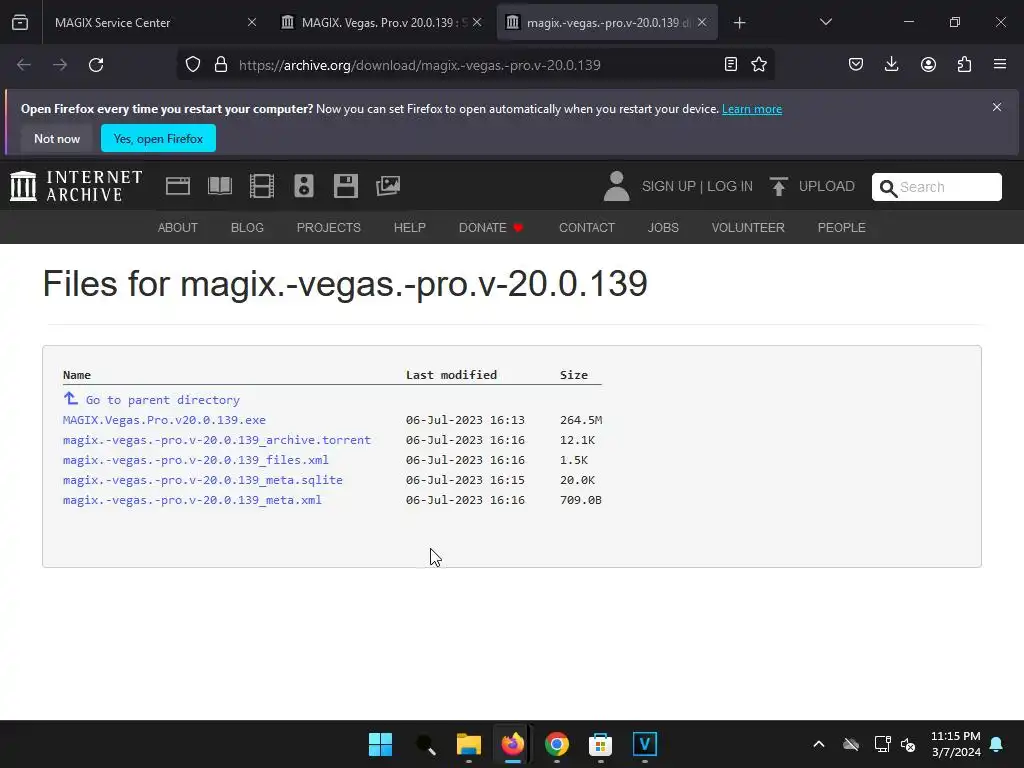This screenshot has height=768, width=1024.
Task: Click the Upload arrow icon
Action: coord(778,186)
